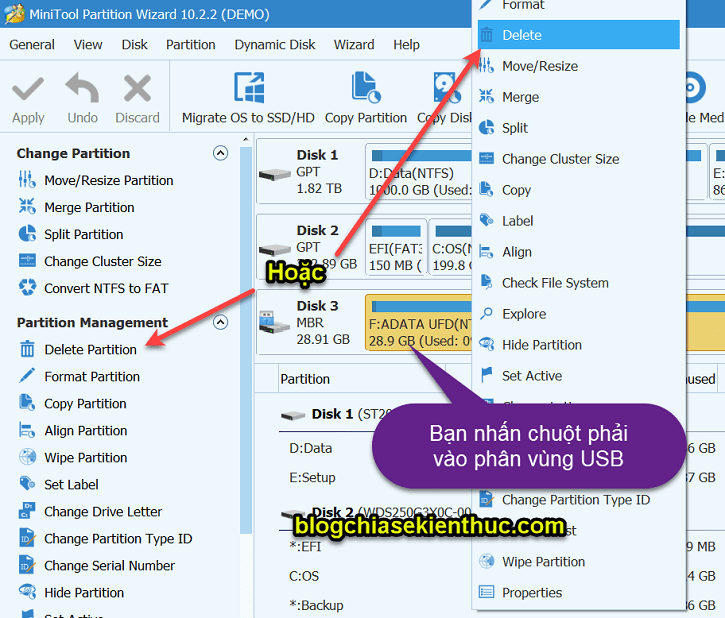This screenshot has height=618, width=725.
Task: Click Change Serial Number link
Action: coord(110,566)
